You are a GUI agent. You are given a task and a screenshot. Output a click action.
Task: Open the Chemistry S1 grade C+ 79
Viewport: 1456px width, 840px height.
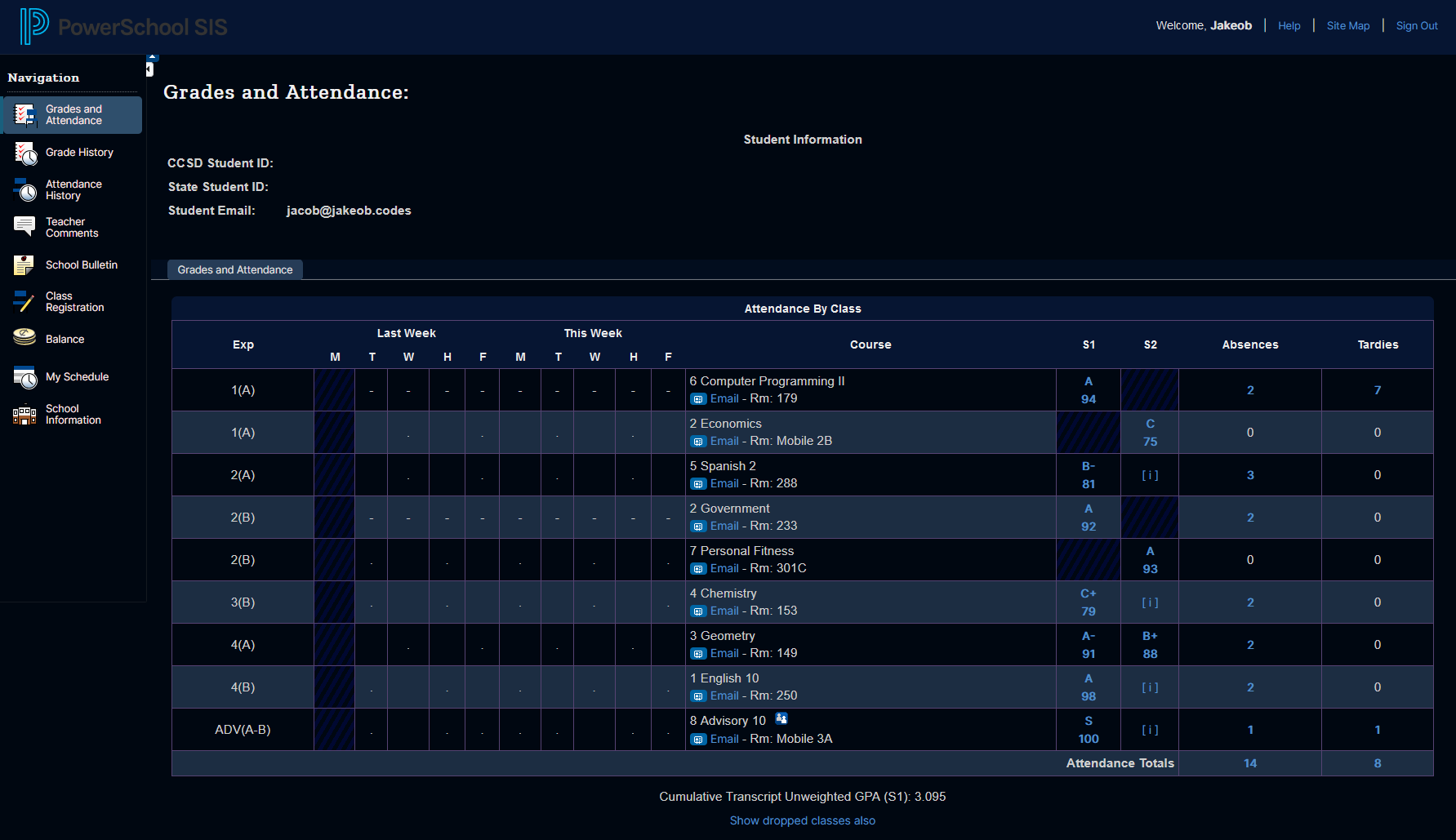pos(1088,602)
